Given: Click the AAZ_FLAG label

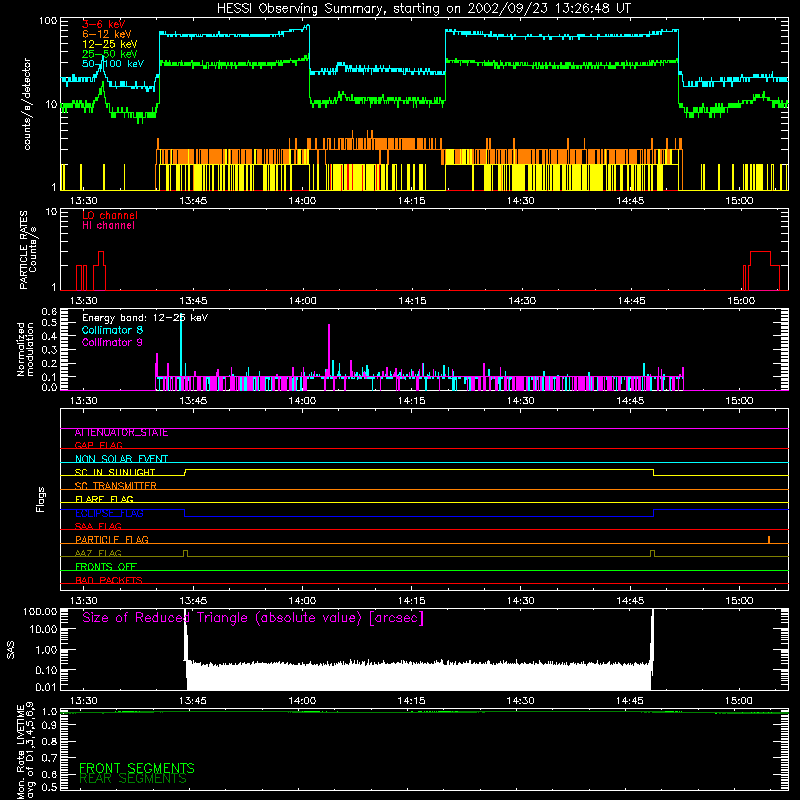Looking at the screenshot, I should click(98, 553).
